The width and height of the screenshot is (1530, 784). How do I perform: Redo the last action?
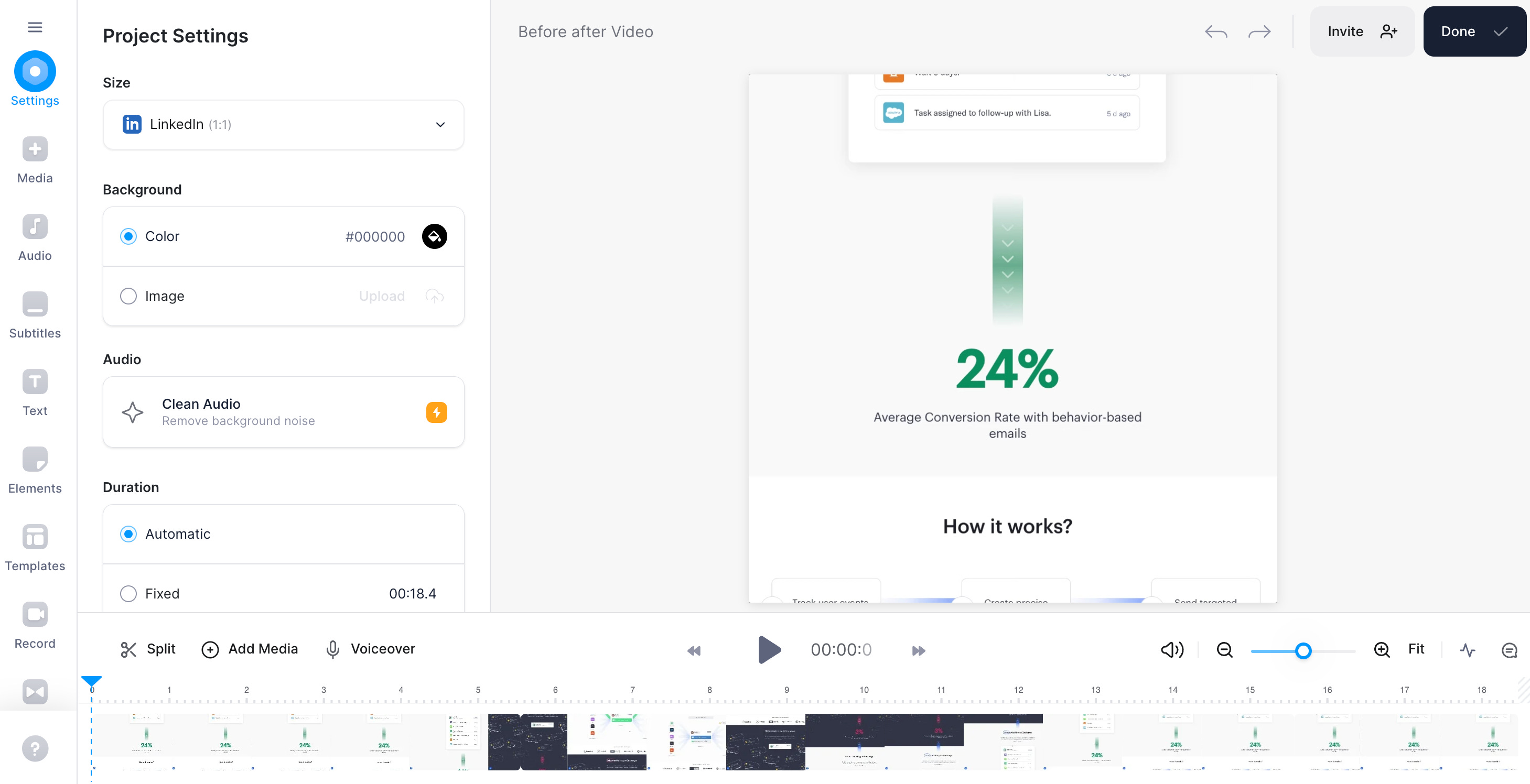[1259, 31]
